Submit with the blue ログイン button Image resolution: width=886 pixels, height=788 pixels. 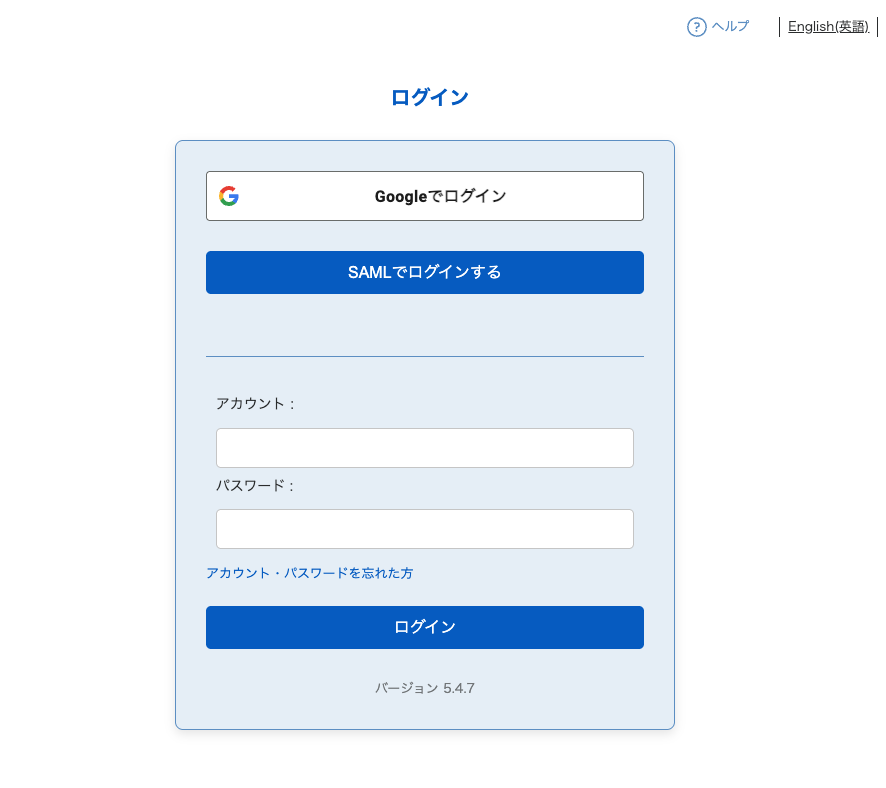[424, 627]
